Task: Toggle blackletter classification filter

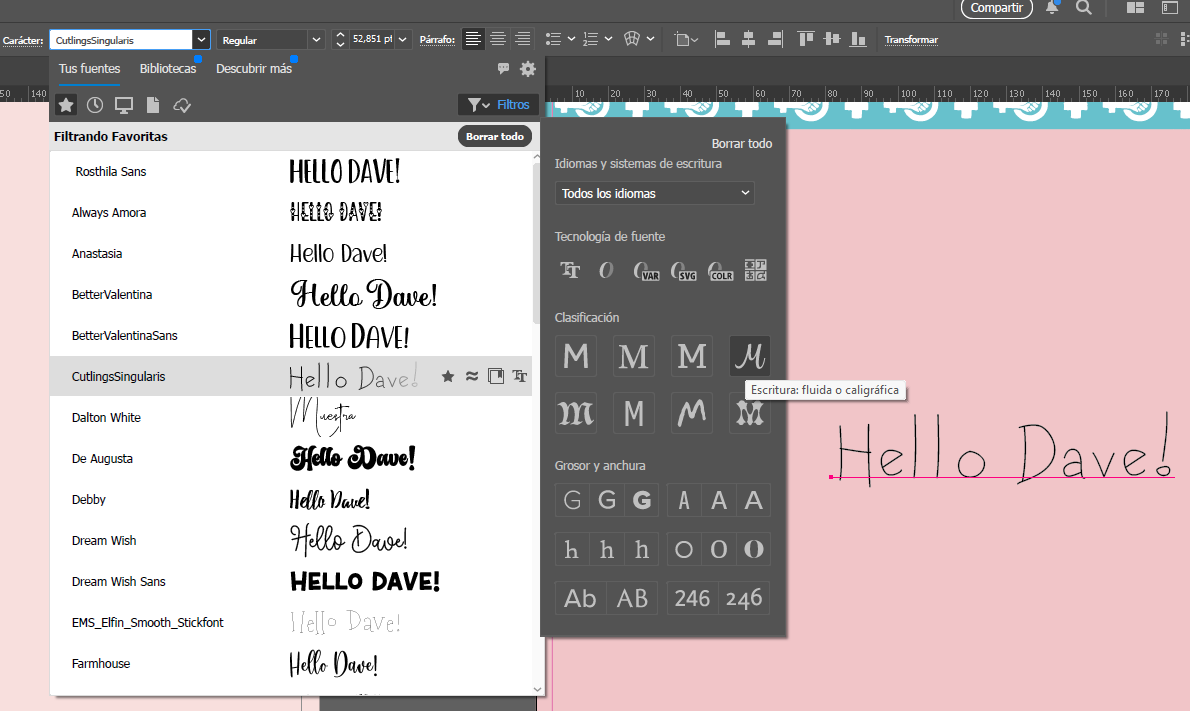Action: 576,414
